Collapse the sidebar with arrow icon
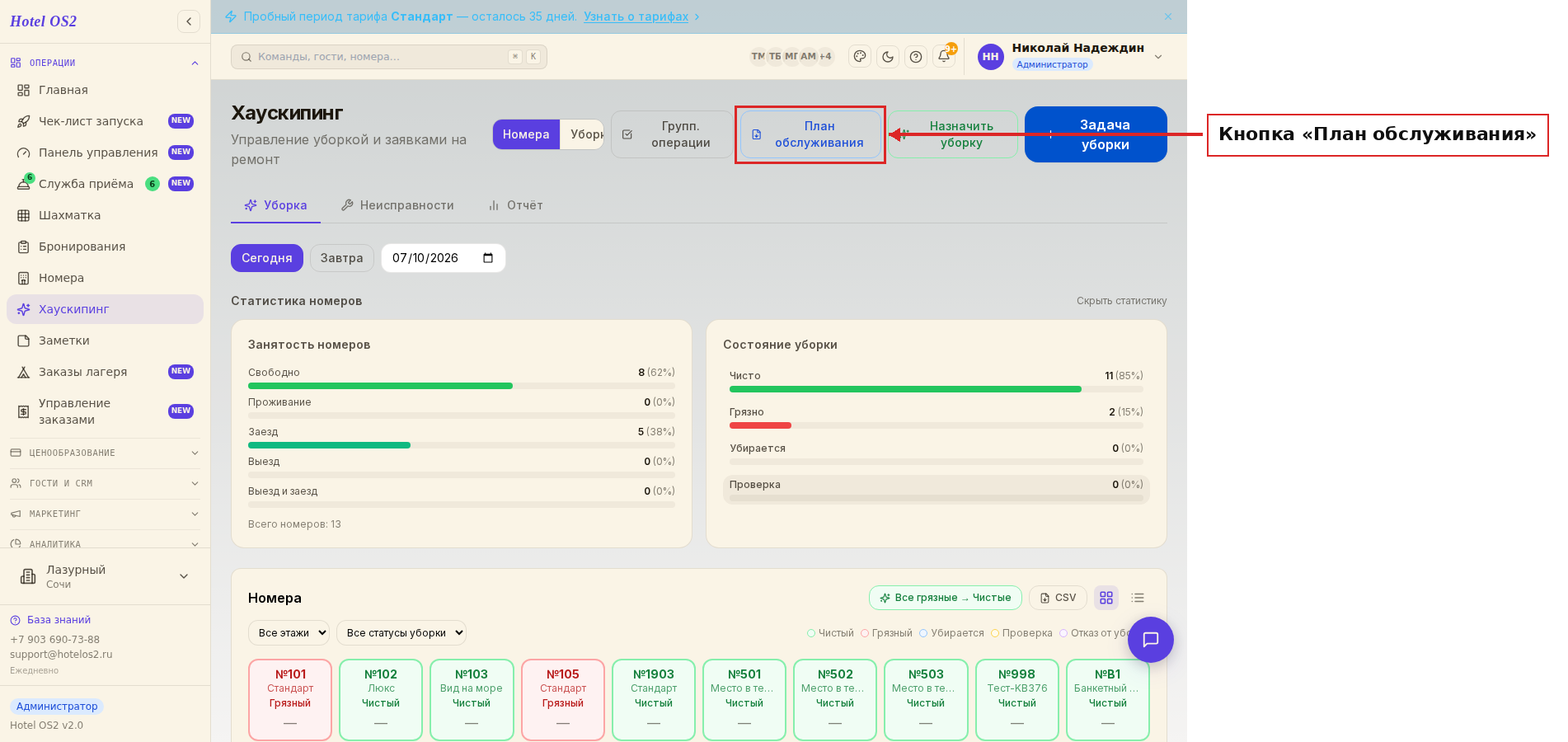 tap(189, 21)
